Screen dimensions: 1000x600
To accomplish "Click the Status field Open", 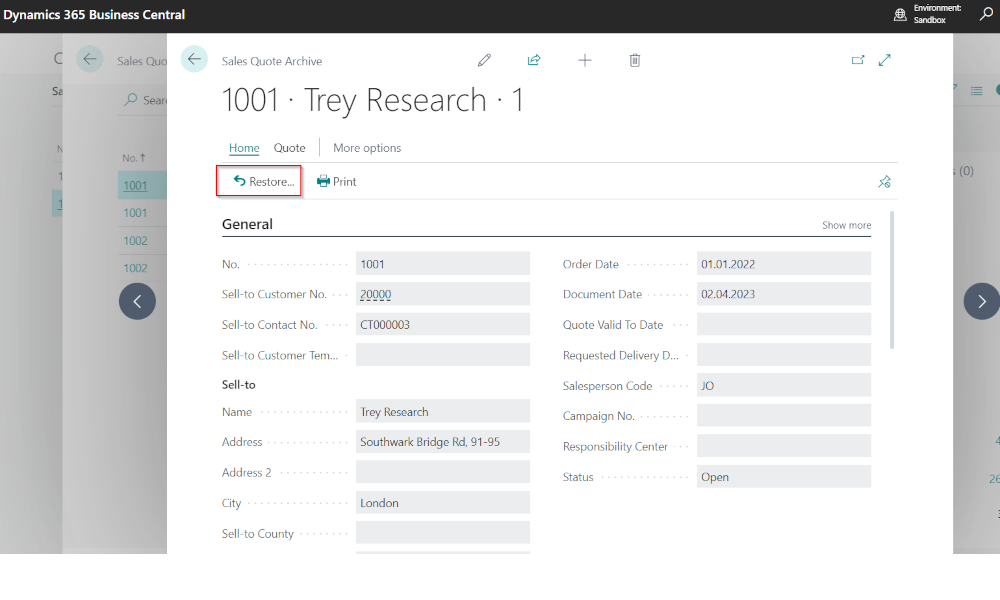I will coord(784,476).
